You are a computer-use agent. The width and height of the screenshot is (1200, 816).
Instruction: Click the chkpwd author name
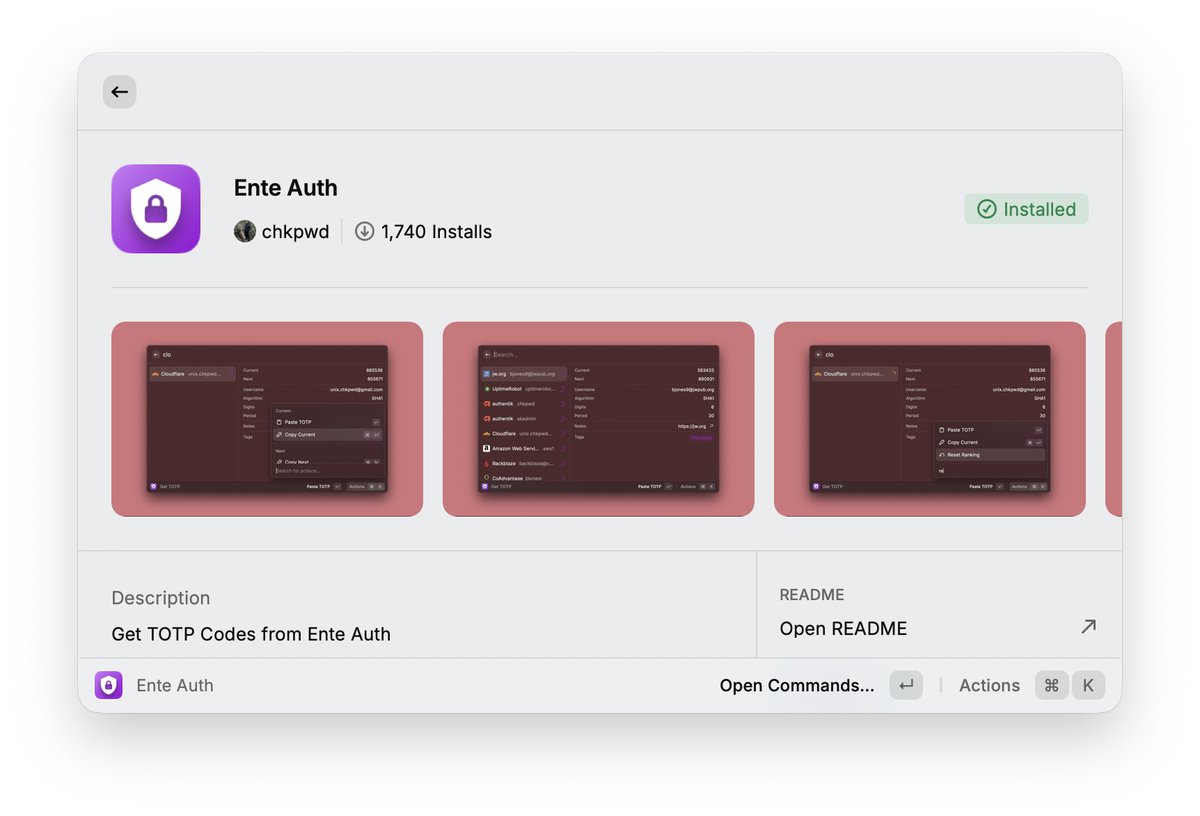(x=295, y=232)
